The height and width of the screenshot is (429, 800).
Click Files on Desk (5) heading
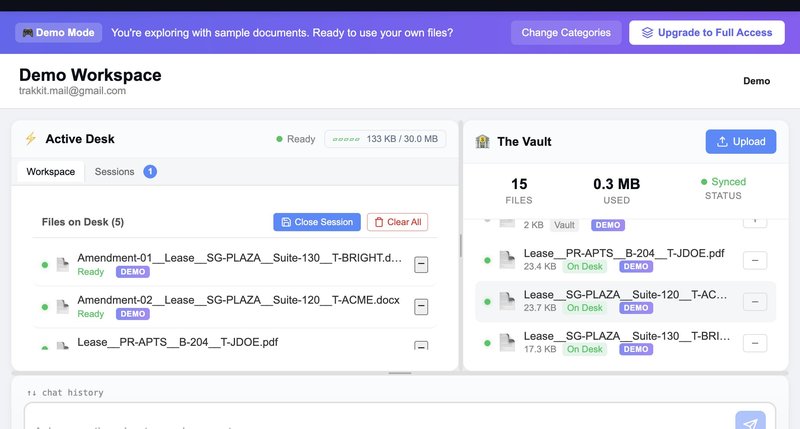point(83,222)
